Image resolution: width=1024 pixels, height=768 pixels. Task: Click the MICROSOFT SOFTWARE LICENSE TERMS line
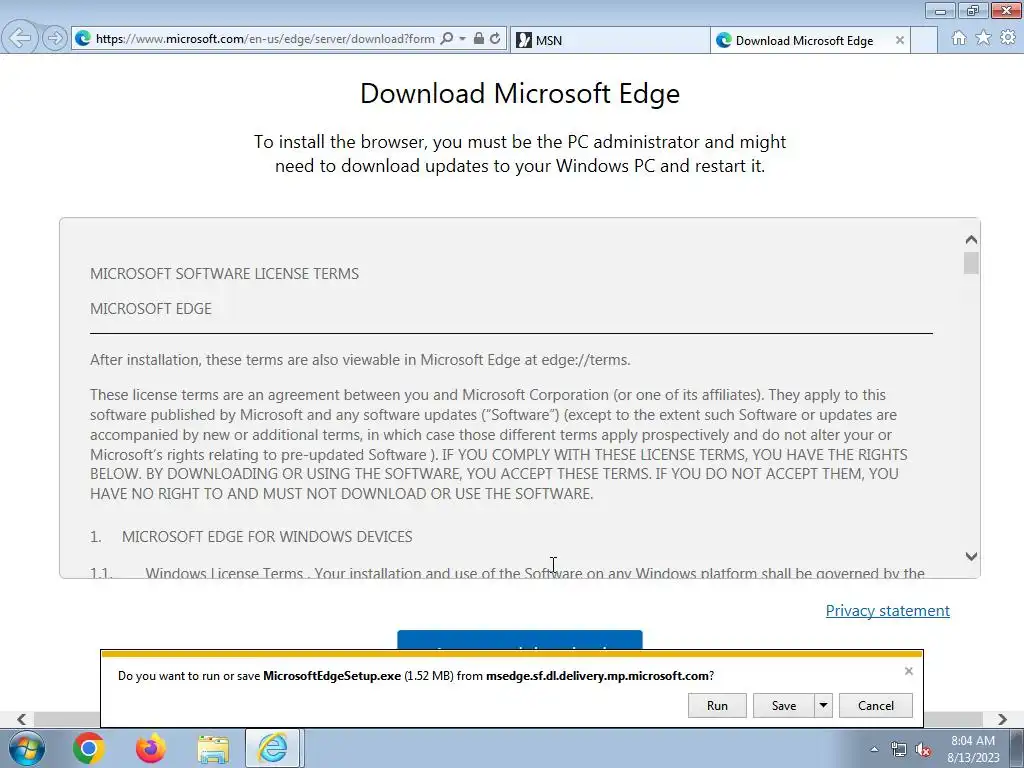click(225, 274)
